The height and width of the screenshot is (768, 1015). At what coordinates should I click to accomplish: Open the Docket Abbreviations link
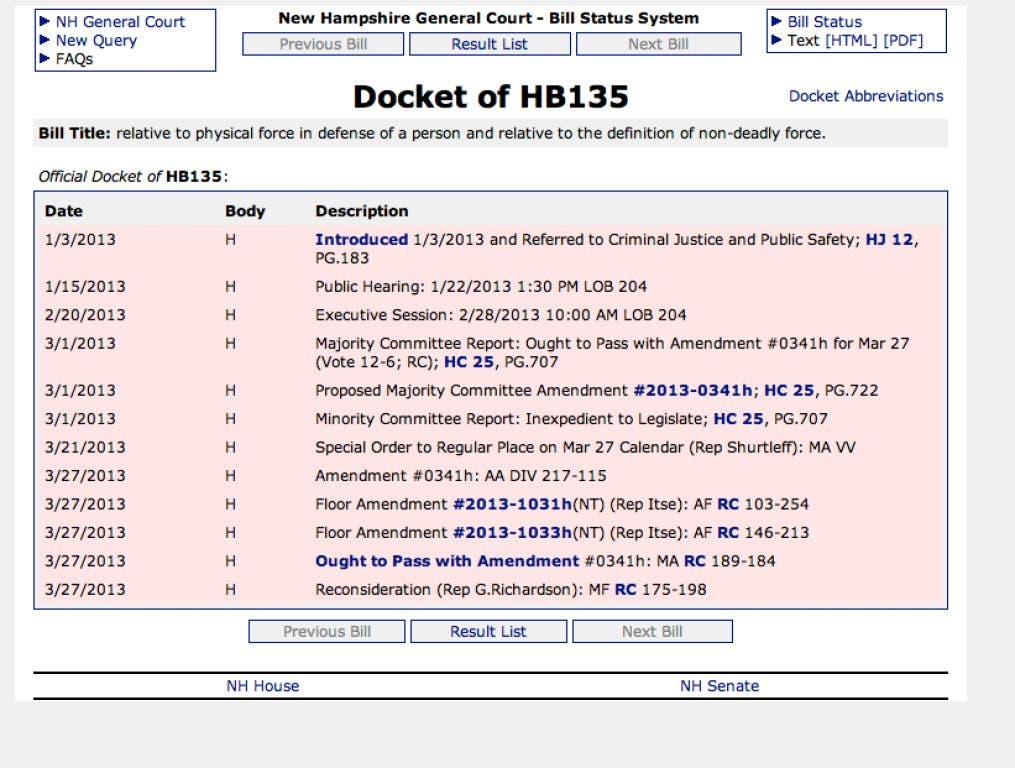tap(865, 96)
